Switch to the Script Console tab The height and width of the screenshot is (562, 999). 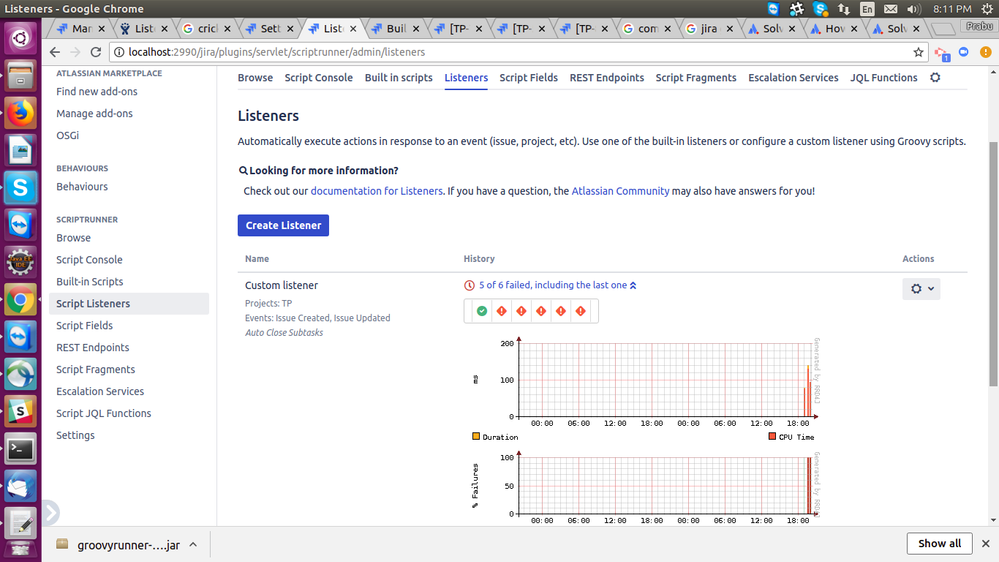[x=319, y=78]
